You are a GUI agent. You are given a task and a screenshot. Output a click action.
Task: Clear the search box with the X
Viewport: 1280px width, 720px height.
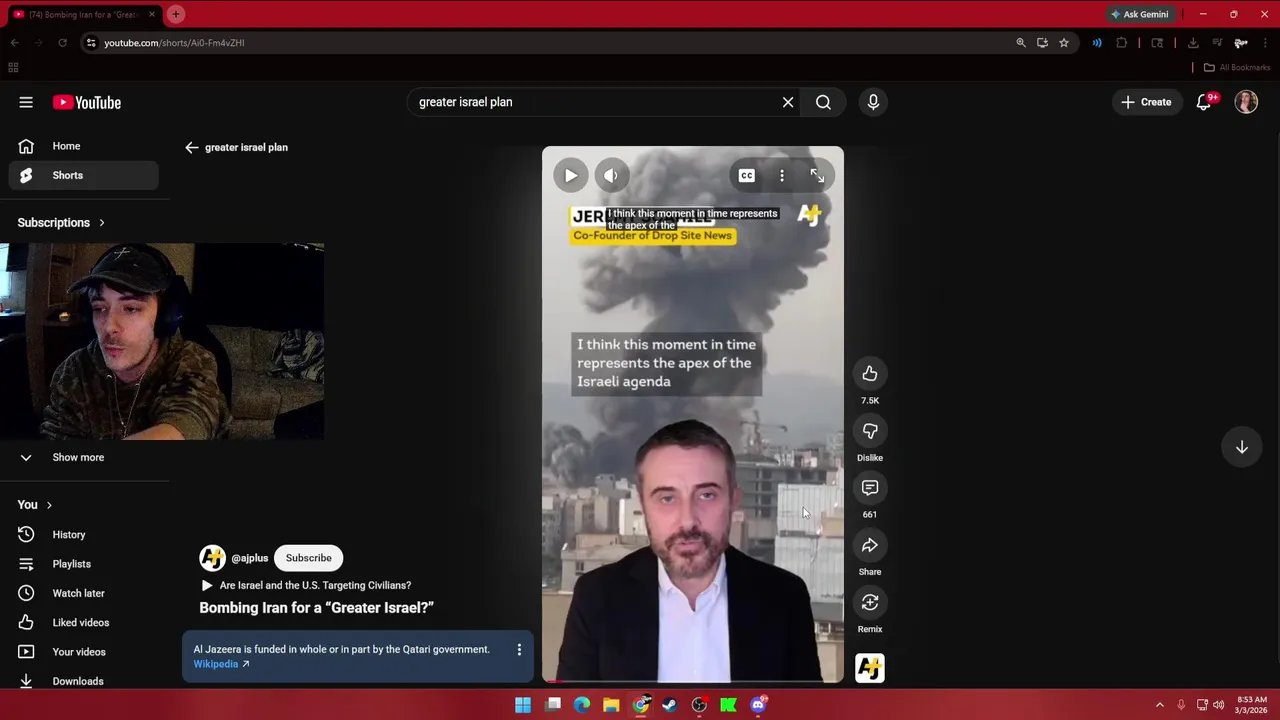tap(788, 102)
